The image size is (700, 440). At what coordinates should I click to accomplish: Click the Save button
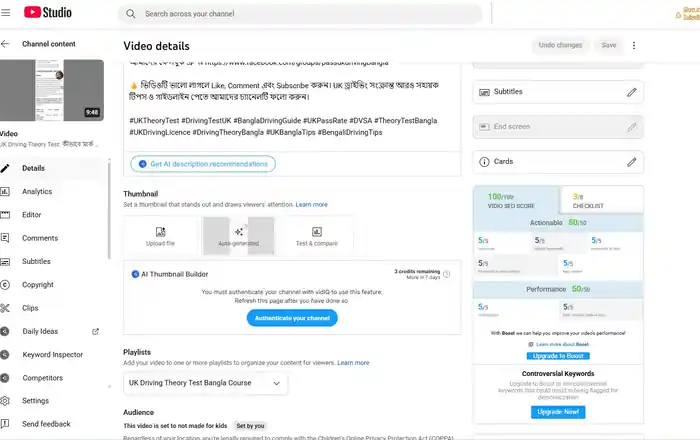click(x=608, y=45)
